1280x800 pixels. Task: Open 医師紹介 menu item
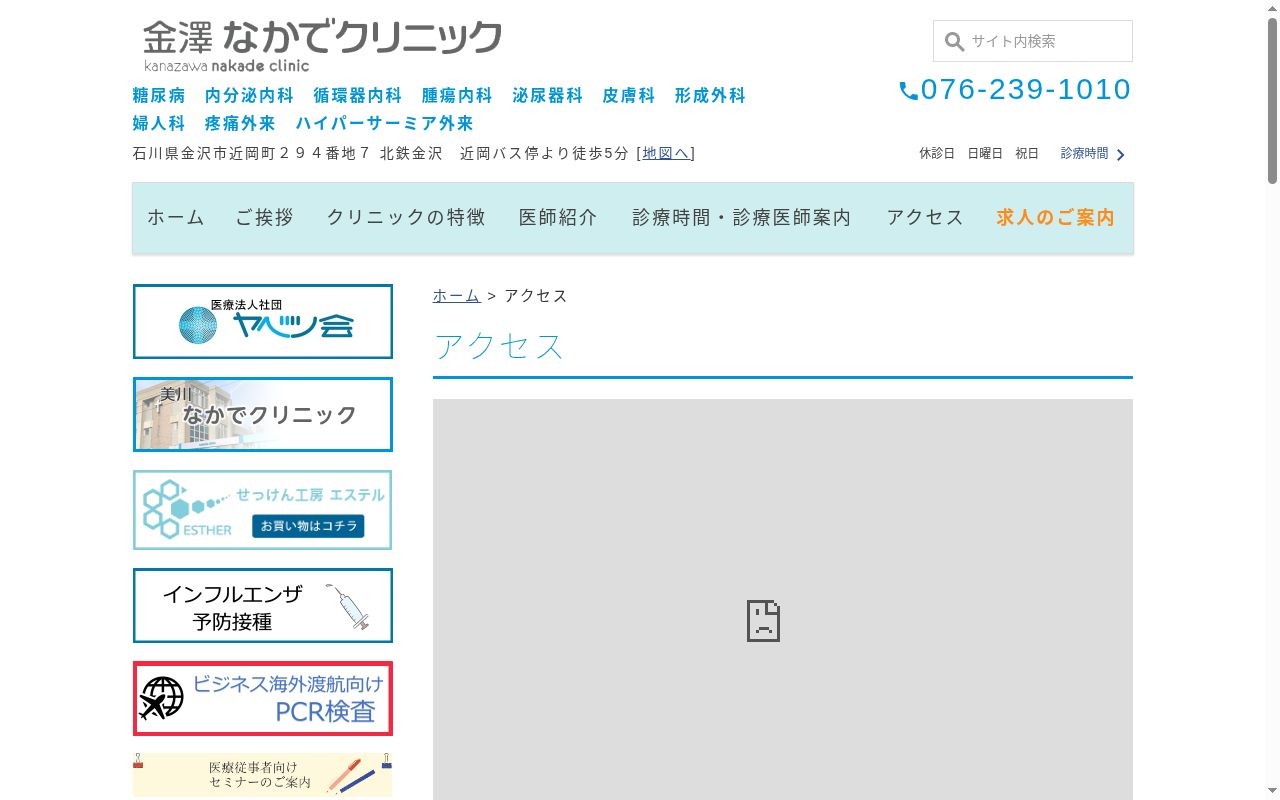pos(558,218)
